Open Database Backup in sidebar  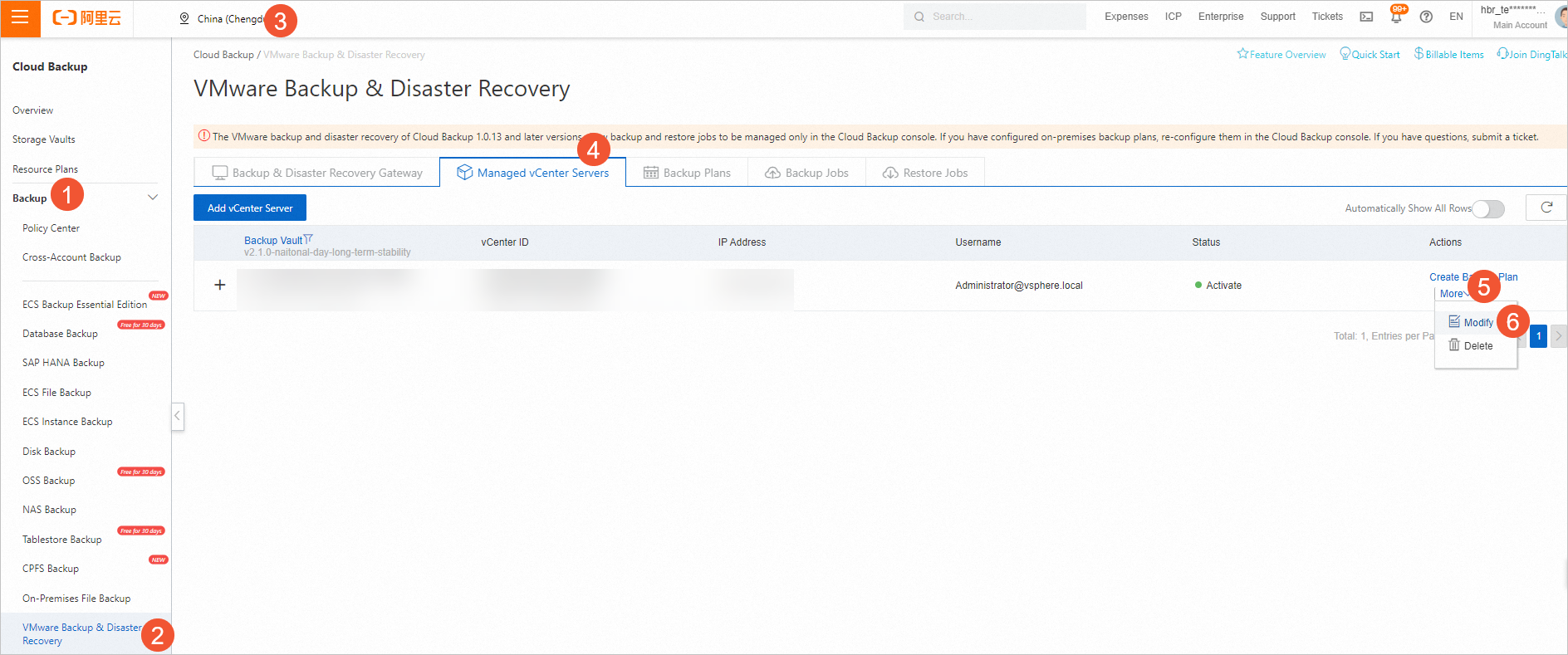(x=61, y=334)
